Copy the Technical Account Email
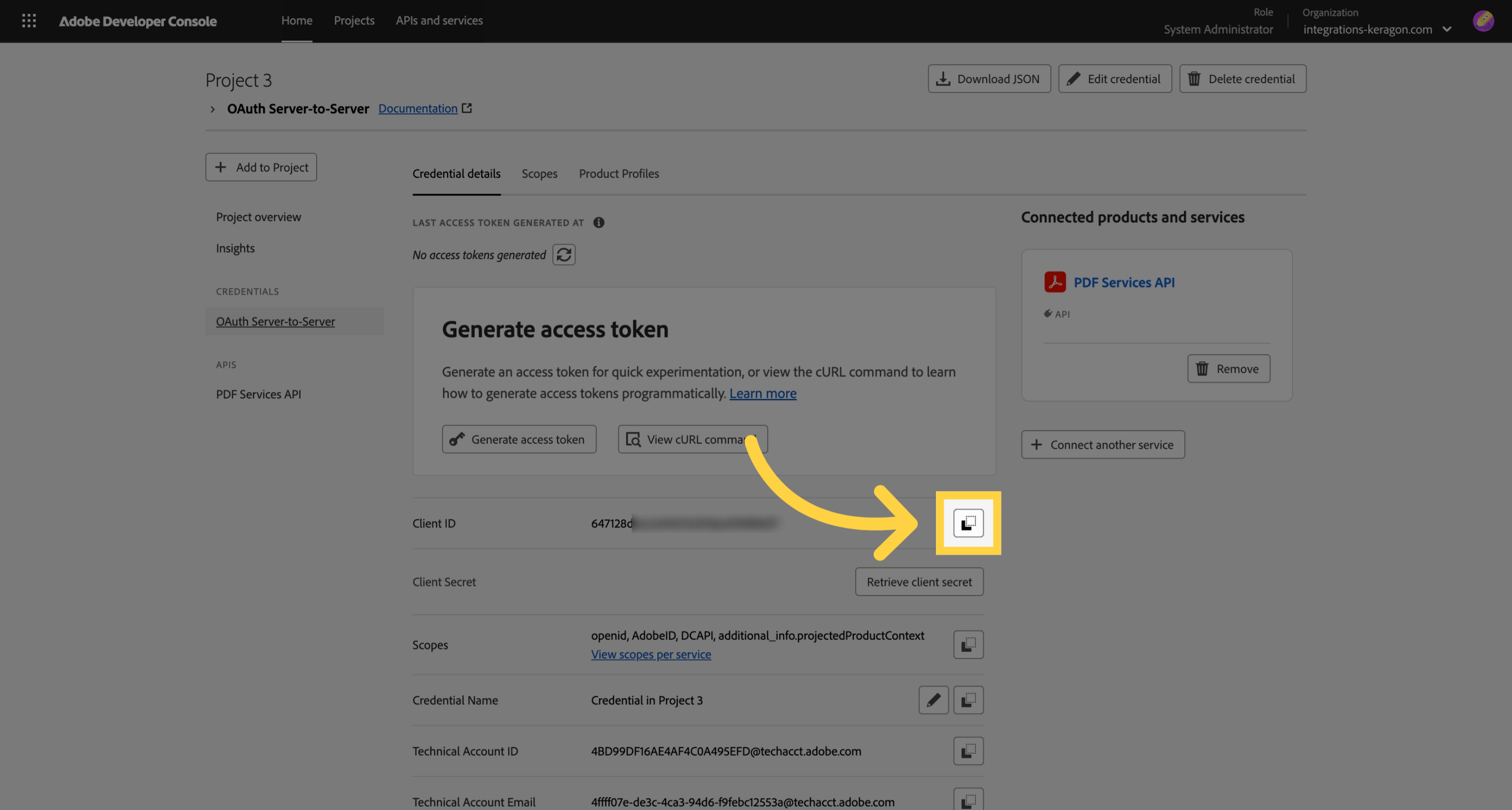This screenshot has height=810, width=1512. click(968, 799)
